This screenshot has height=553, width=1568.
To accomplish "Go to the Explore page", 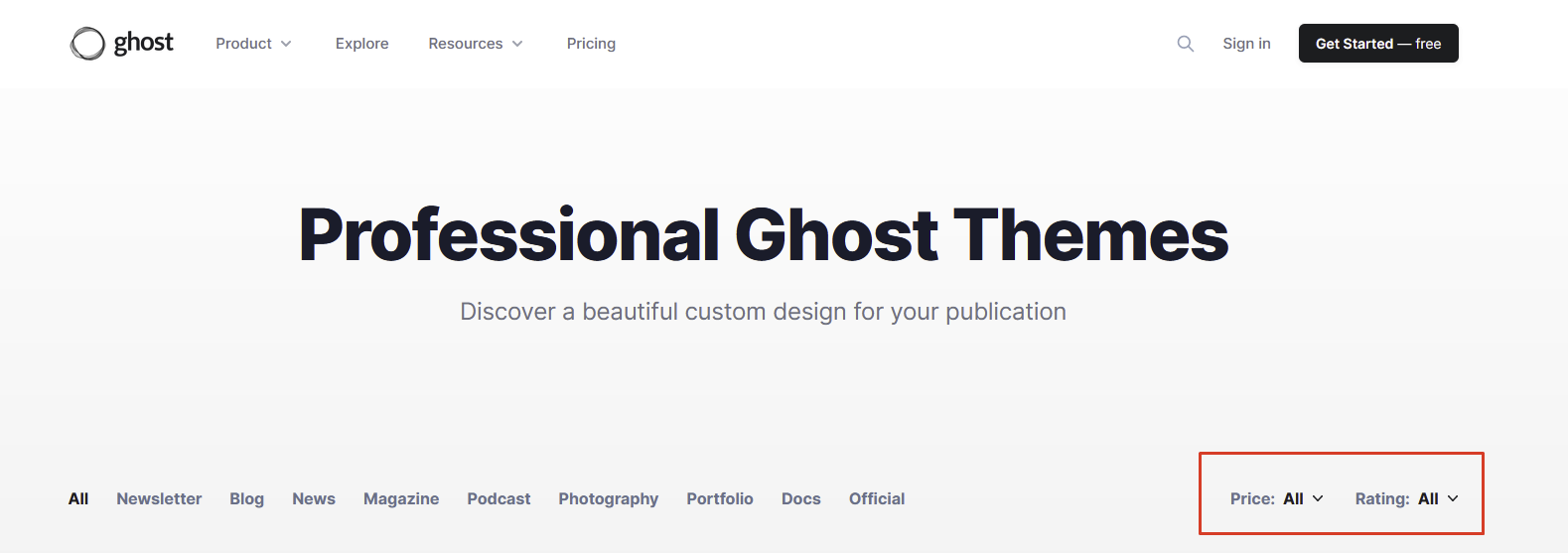I will click(x=361, y=44).
